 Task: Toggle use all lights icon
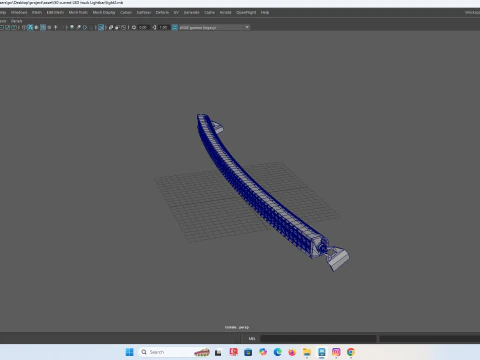point(56,27)
